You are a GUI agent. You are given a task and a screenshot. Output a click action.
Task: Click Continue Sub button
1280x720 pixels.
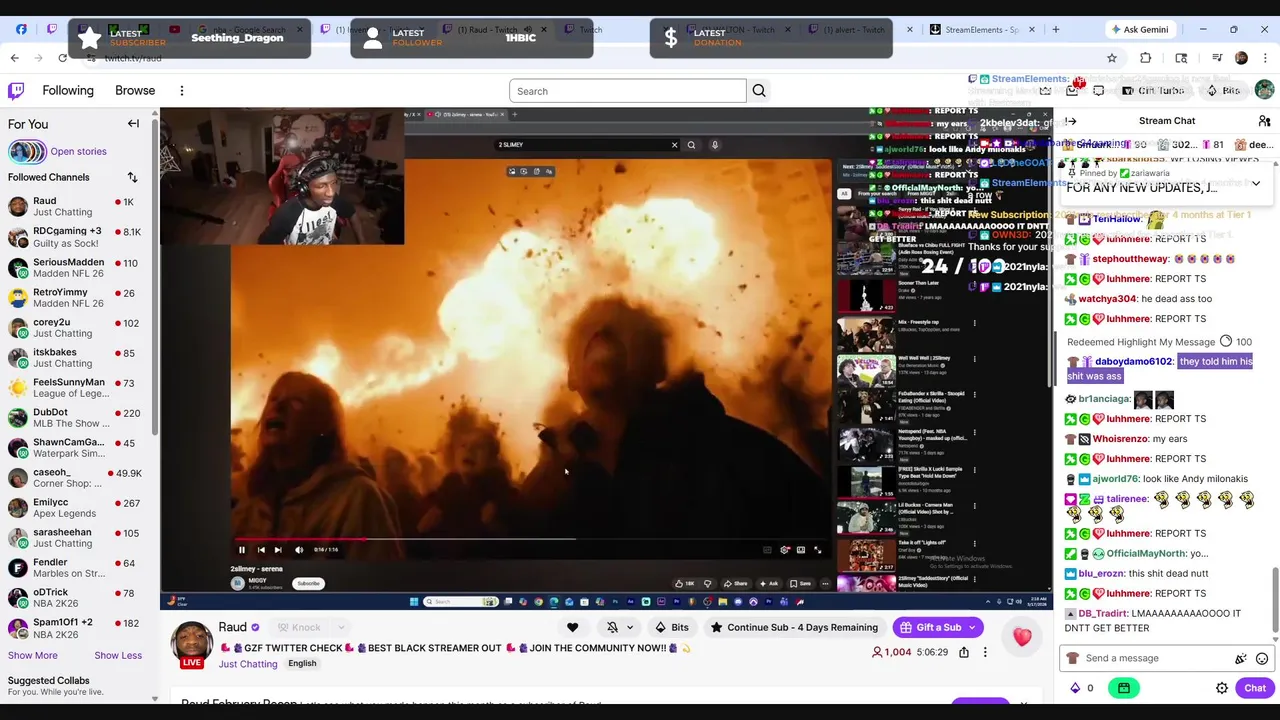[793, 628]
